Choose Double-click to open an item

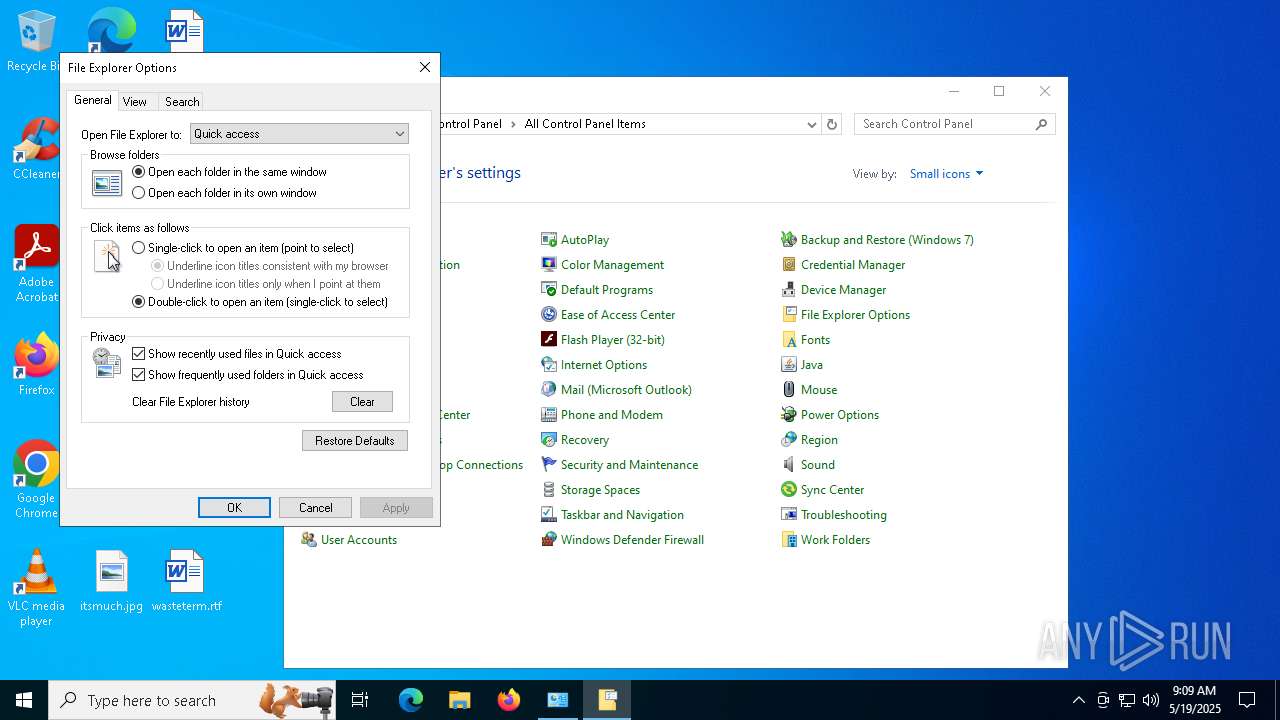point(139,302)
